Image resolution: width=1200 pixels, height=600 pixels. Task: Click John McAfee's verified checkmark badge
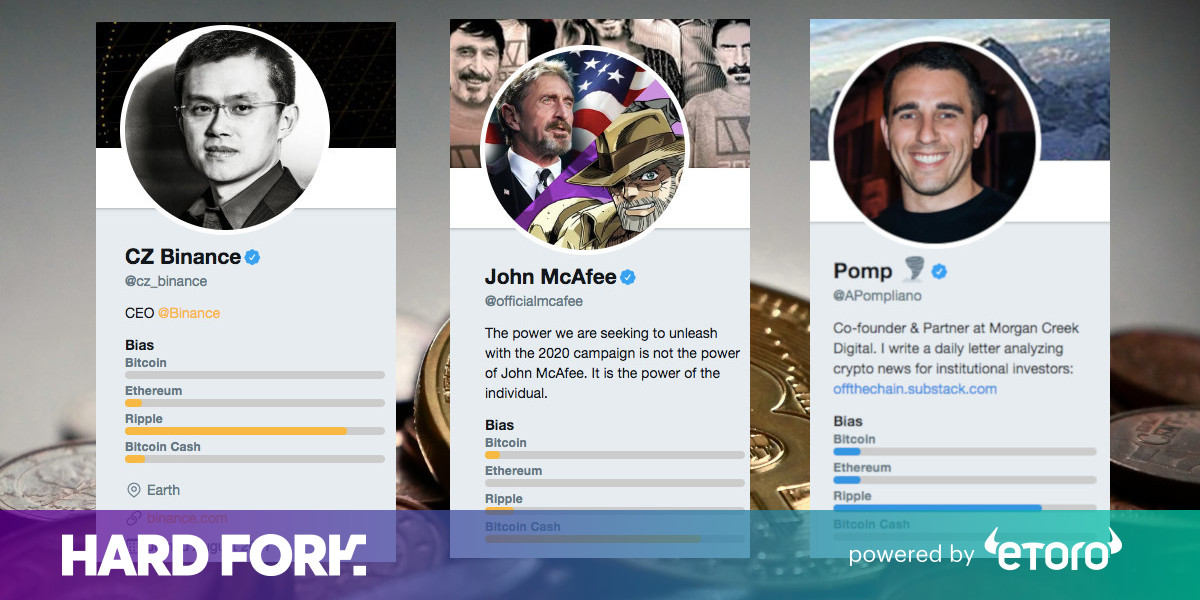pyautogui.click(x=628, y=277)
